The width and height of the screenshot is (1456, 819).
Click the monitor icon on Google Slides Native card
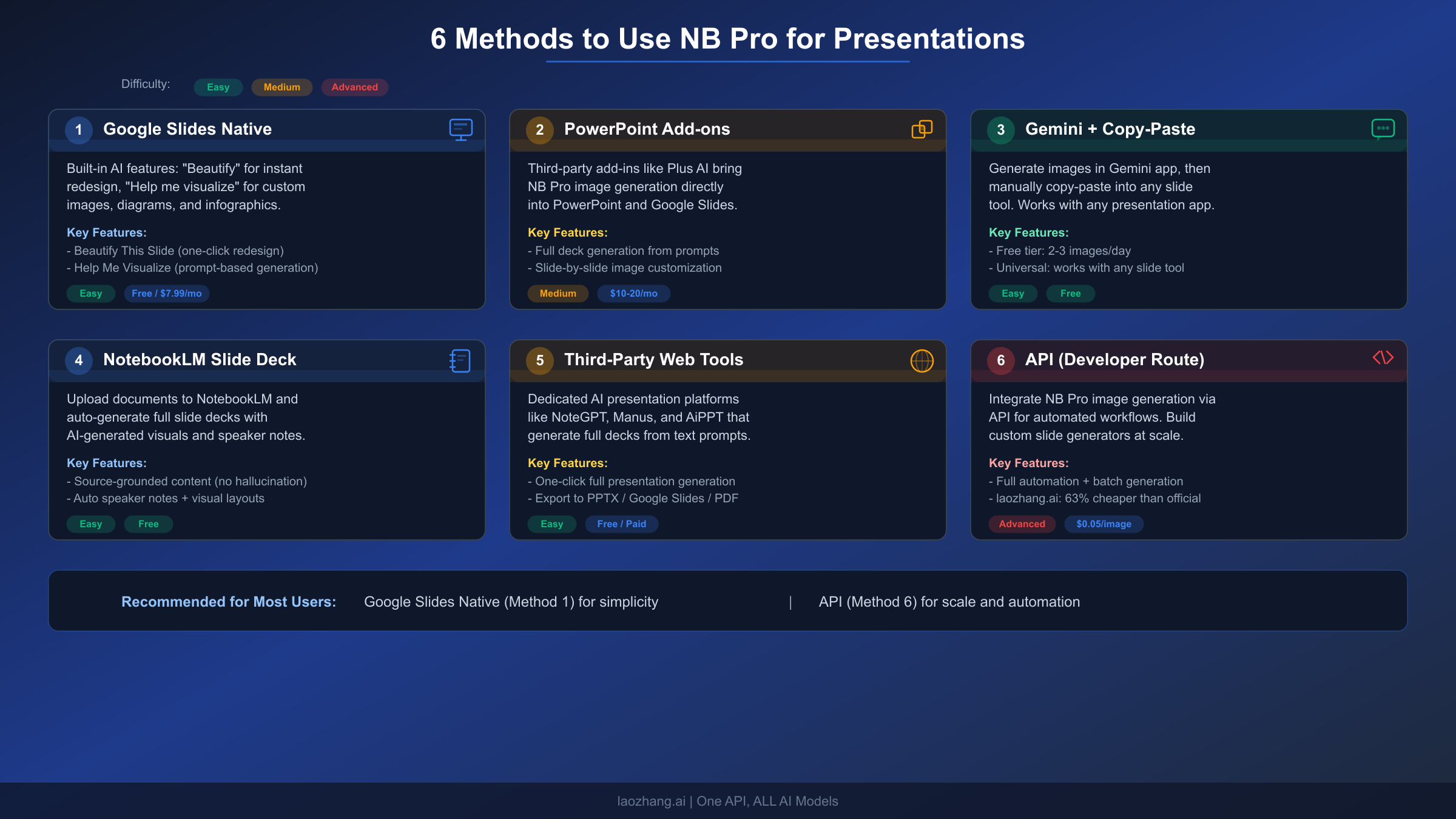coord(460,129)
